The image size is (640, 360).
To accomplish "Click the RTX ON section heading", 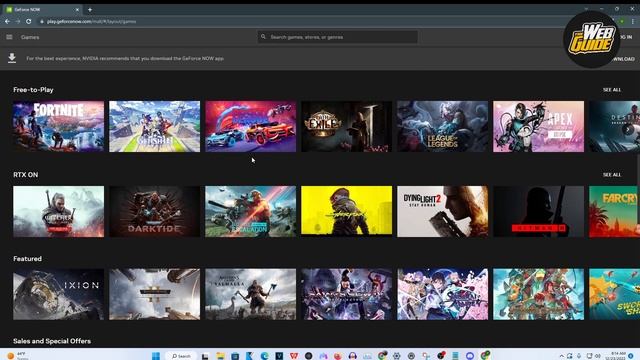I will point(25,175).
